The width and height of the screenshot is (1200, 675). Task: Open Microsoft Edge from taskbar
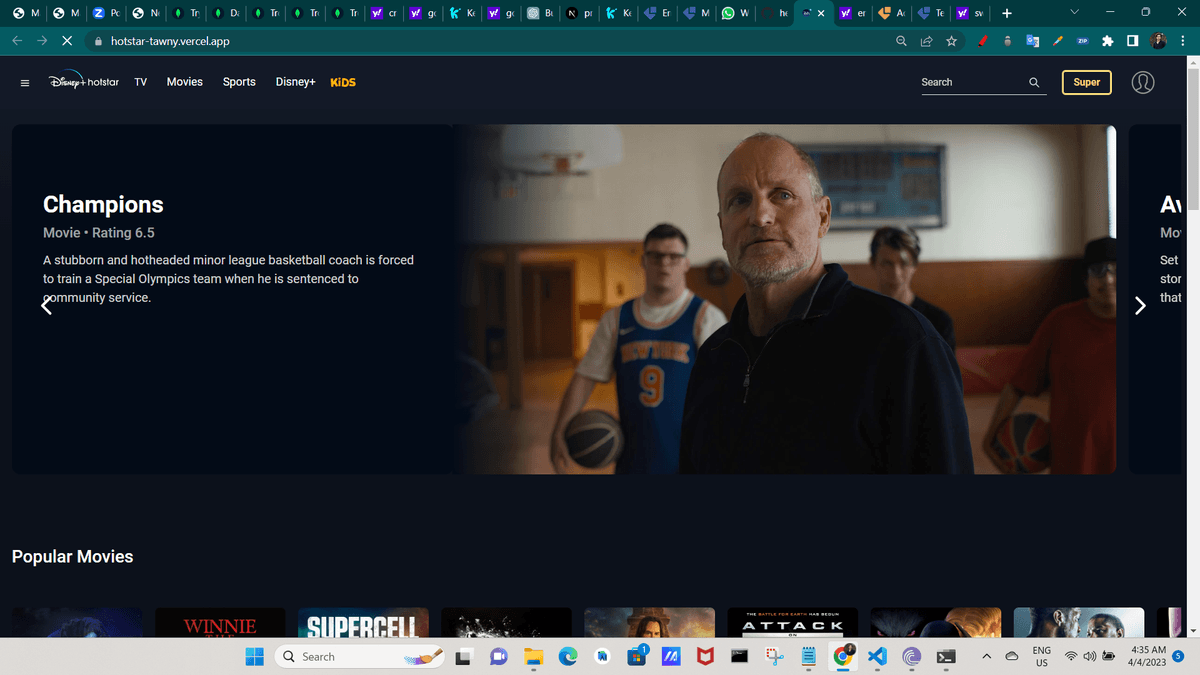pyautogui.click(x=568, y=656)
